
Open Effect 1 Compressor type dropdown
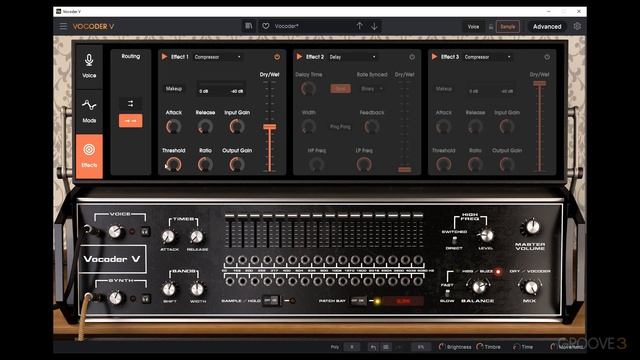point(217,57)
